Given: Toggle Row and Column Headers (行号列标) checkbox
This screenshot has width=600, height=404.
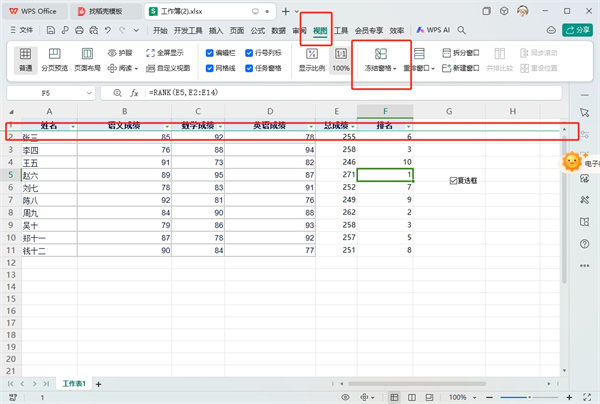Looking at the screenshot, I should (249, 53).
